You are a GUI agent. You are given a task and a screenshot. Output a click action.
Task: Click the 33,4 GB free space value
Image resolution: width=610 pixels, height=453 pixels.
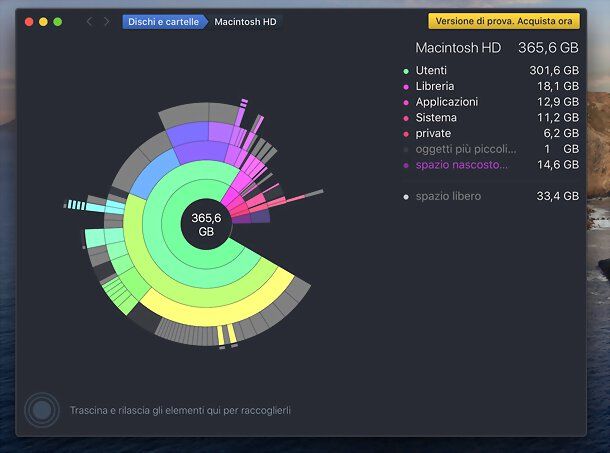click(557, 196)
